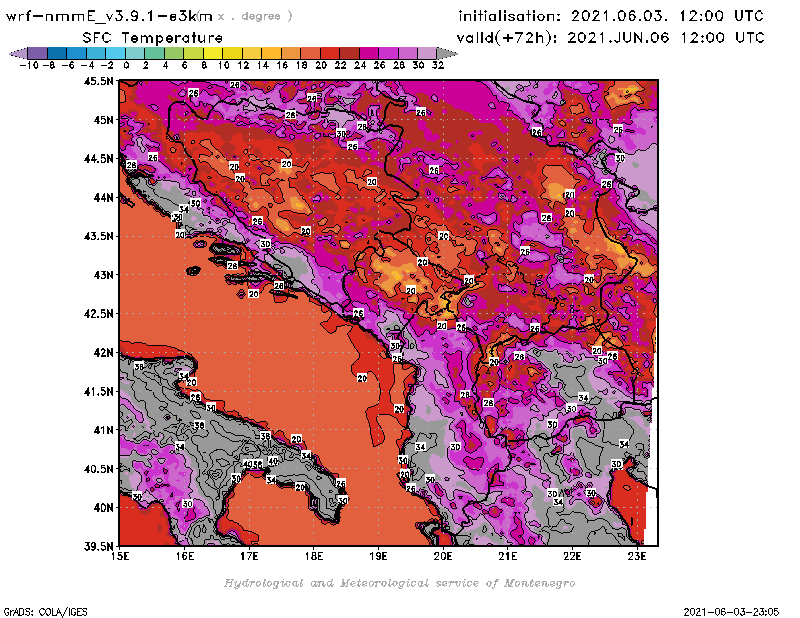The width and height of the screenshot is (800, 618).
Task: Select the magenta legend swatch between 24 and 26
Action: 369,53
